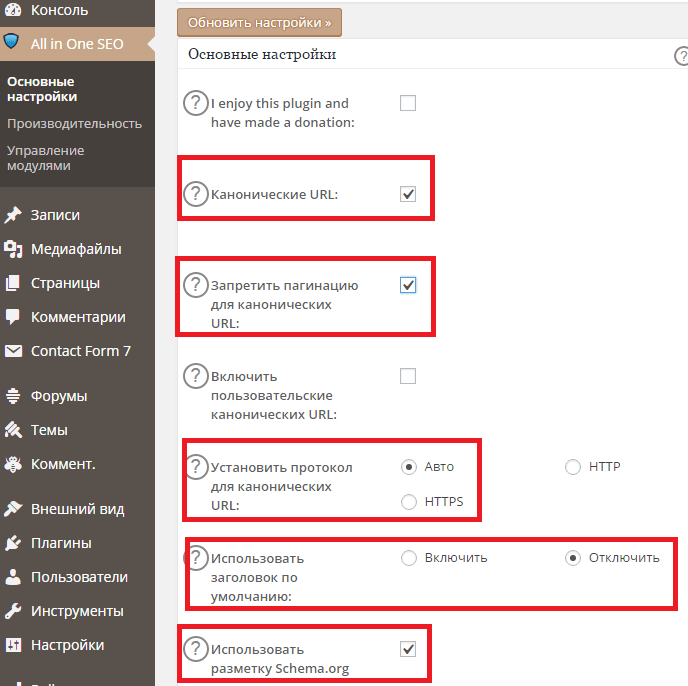This screenshot has height=686, width=688.
Task: Open help for Установить протокол option
Action: [197, 467]
